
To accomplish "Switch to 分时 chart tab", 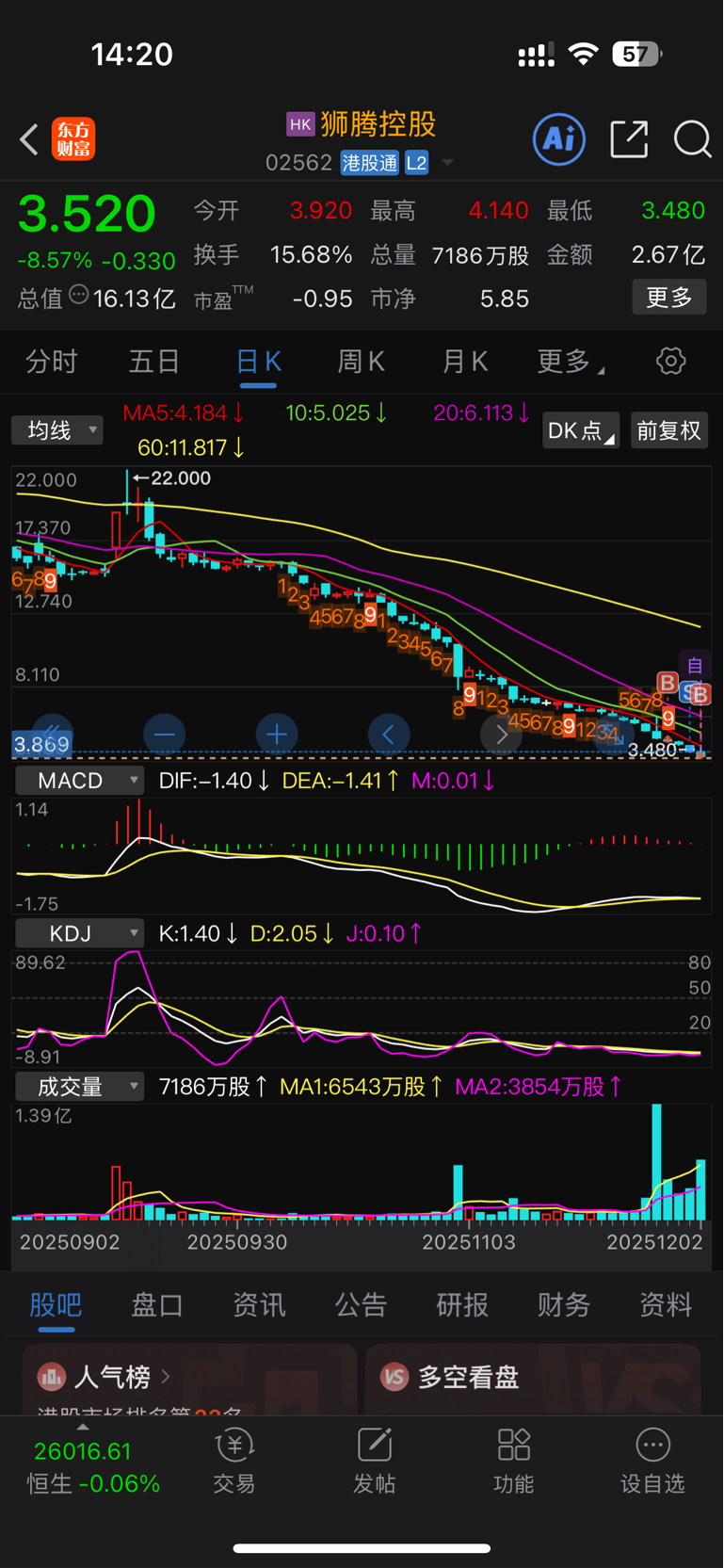I will tap(52, 362).
